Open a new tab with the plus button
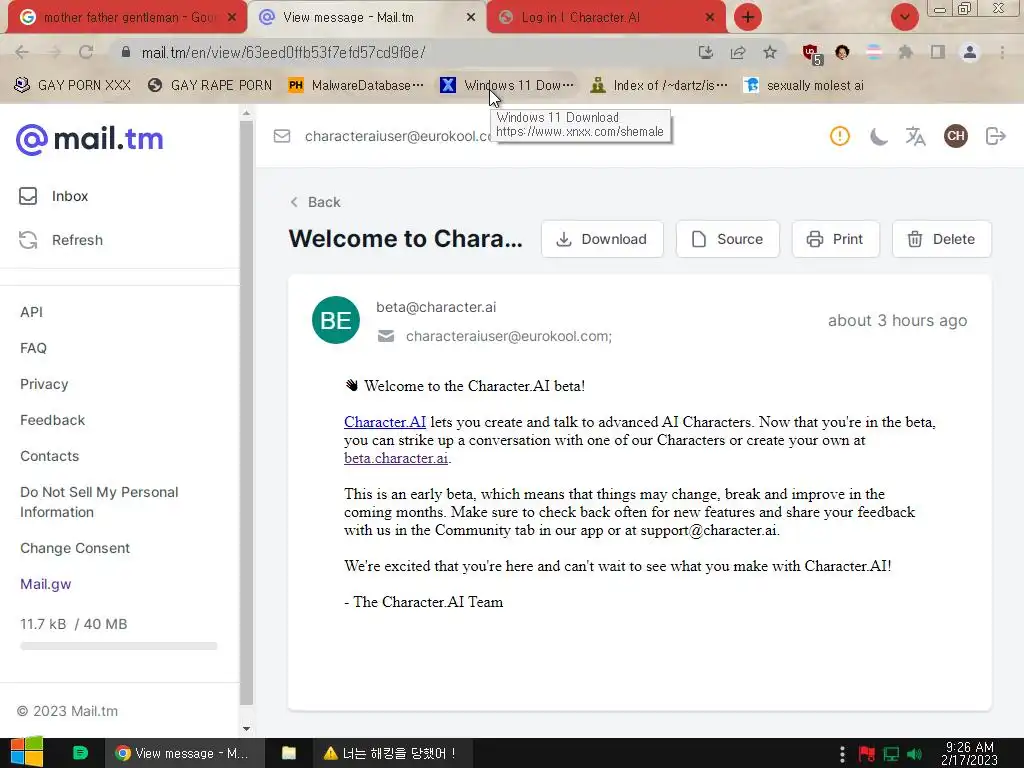 [x=748, y=17]
